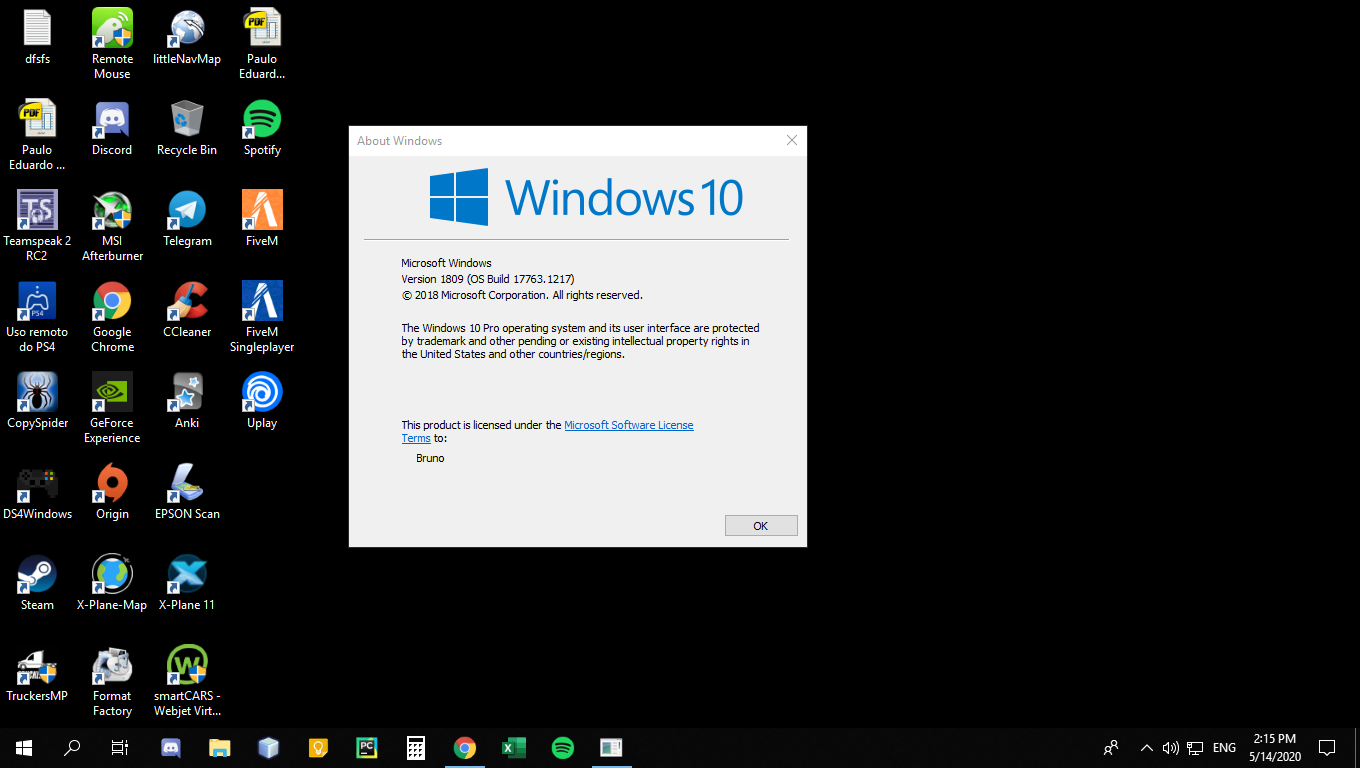Open Uso remoto do PS4 shortcut
Viewport: 1360px width, 768px height.
37,317
